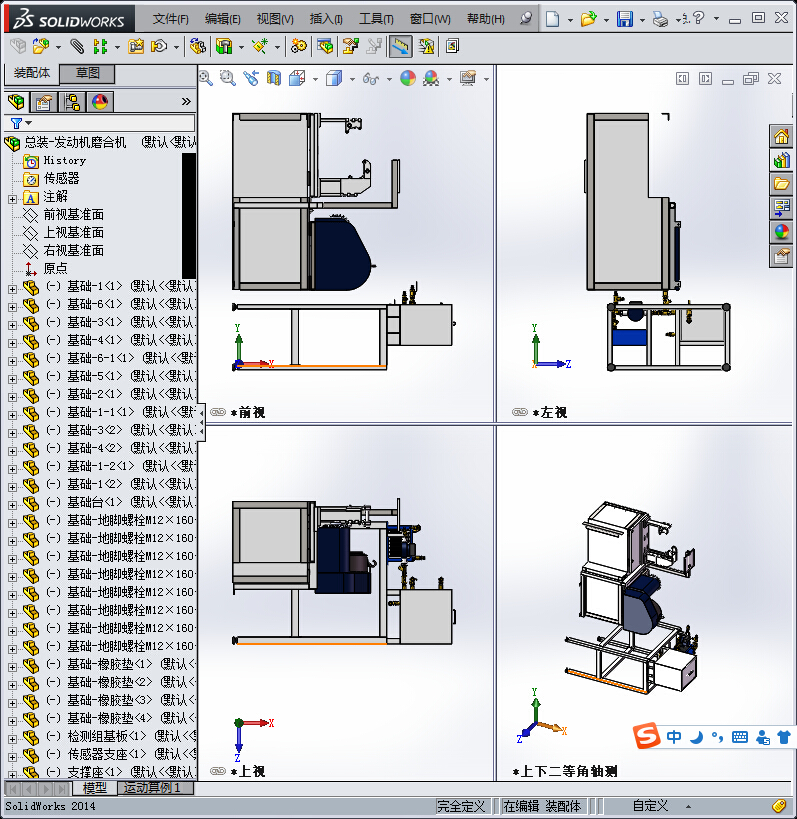Open the 窗口(W) menu
797x819 pixels.
pyautogui.click(x=430, y=19)
